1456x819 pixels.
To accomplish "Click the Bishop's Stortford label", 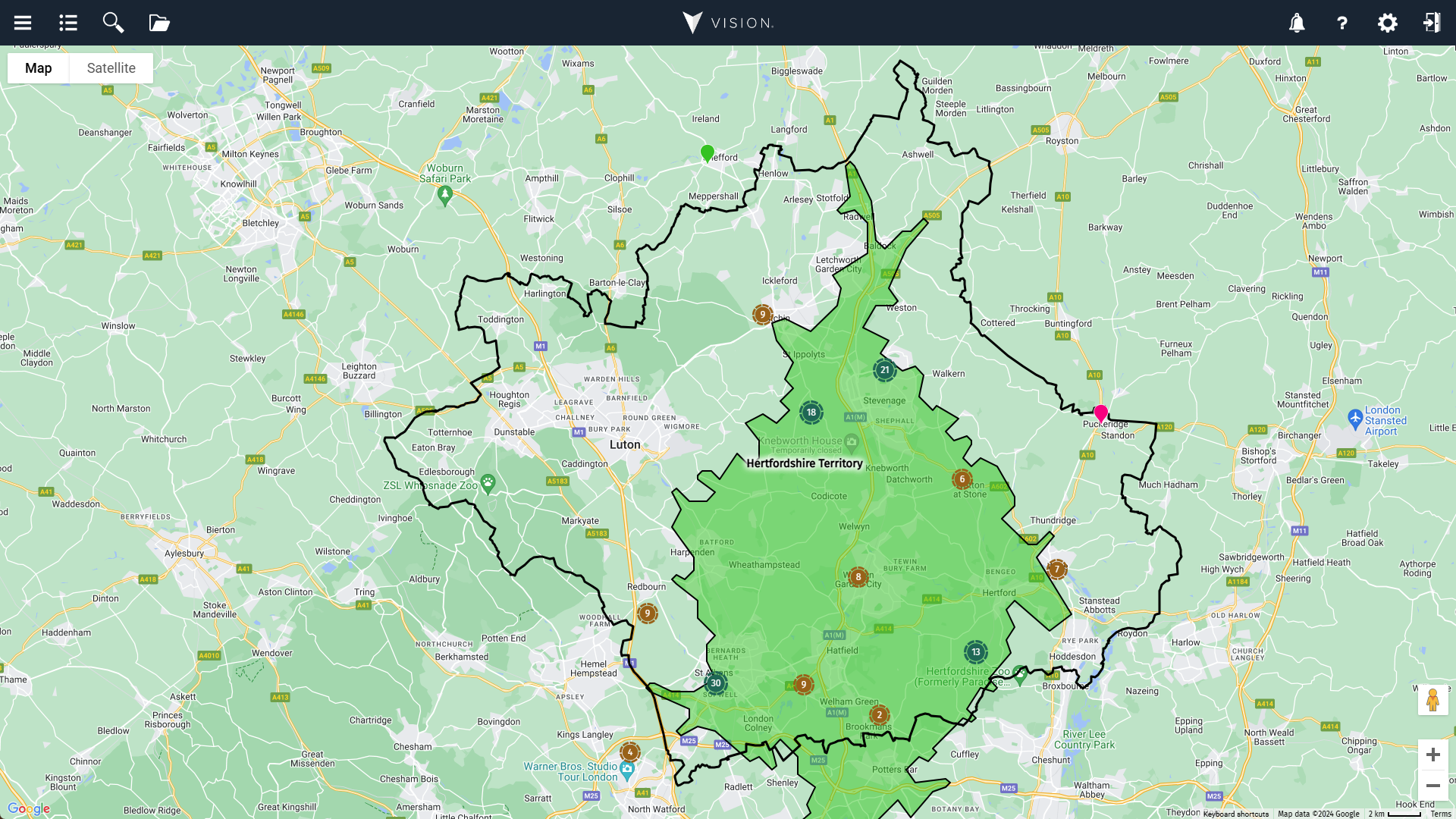I will [x=1259, y=456].
